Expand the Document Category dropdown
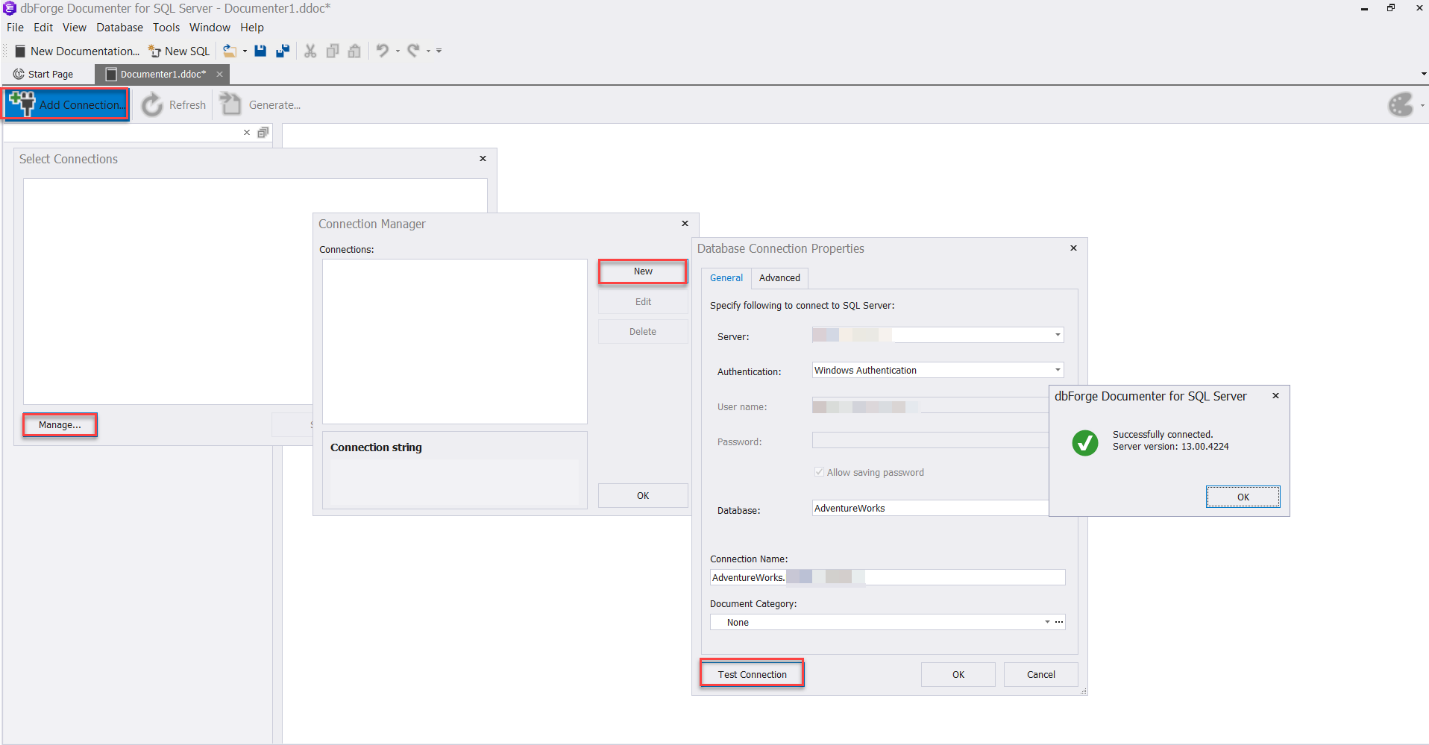 tap(1047, 622)
